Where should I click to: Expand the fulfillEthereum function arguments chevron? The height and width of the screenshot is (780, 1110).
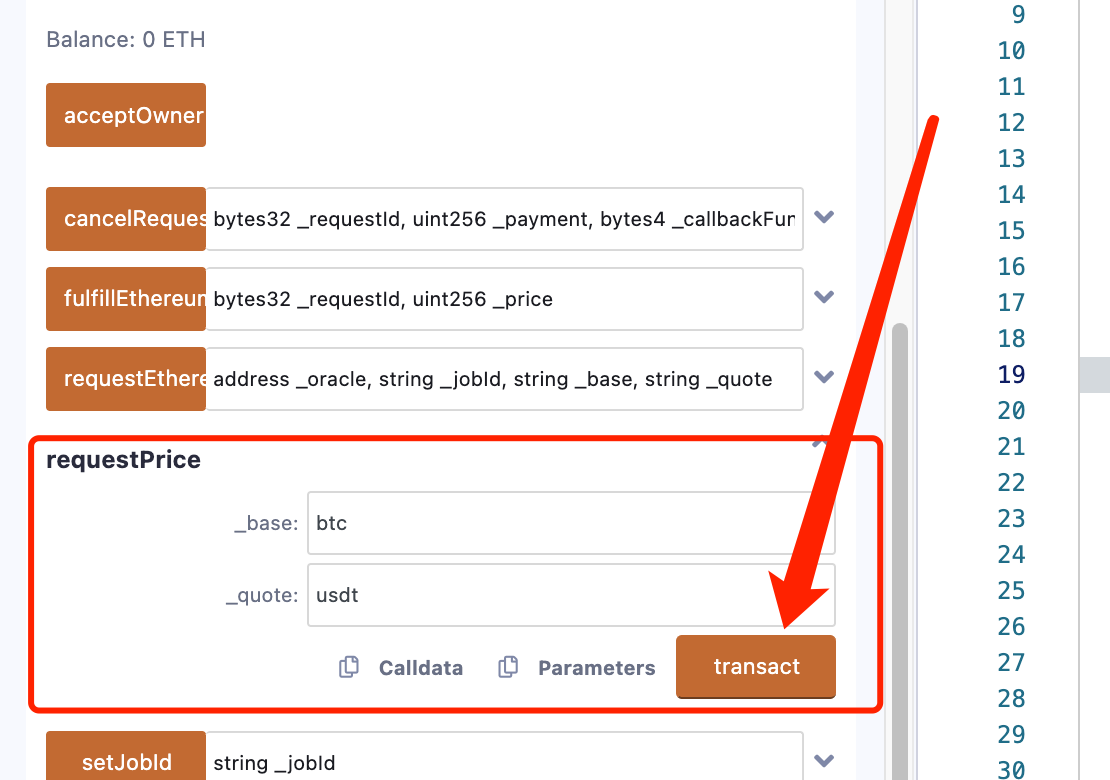(824, 297)
